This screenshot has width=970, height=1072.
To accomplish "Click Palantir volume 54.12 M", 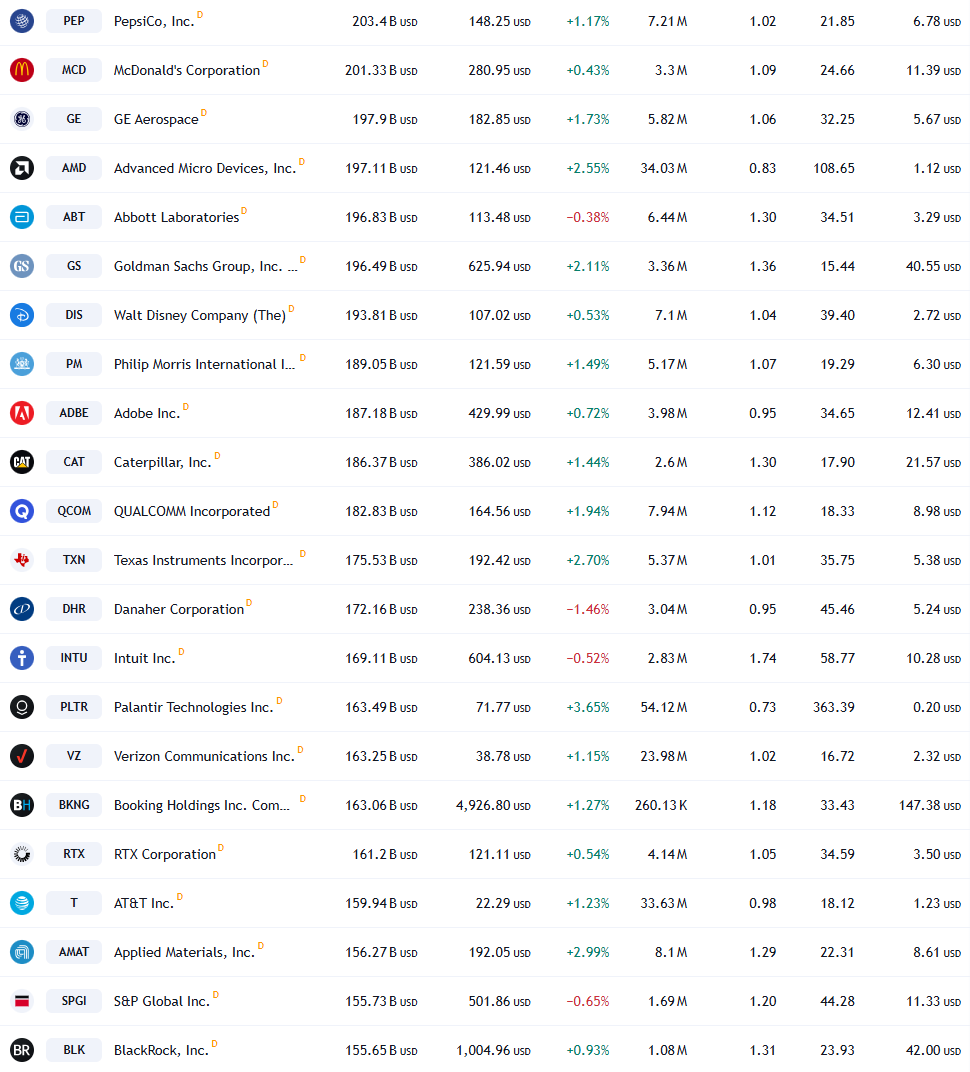I will coord(664,708).
